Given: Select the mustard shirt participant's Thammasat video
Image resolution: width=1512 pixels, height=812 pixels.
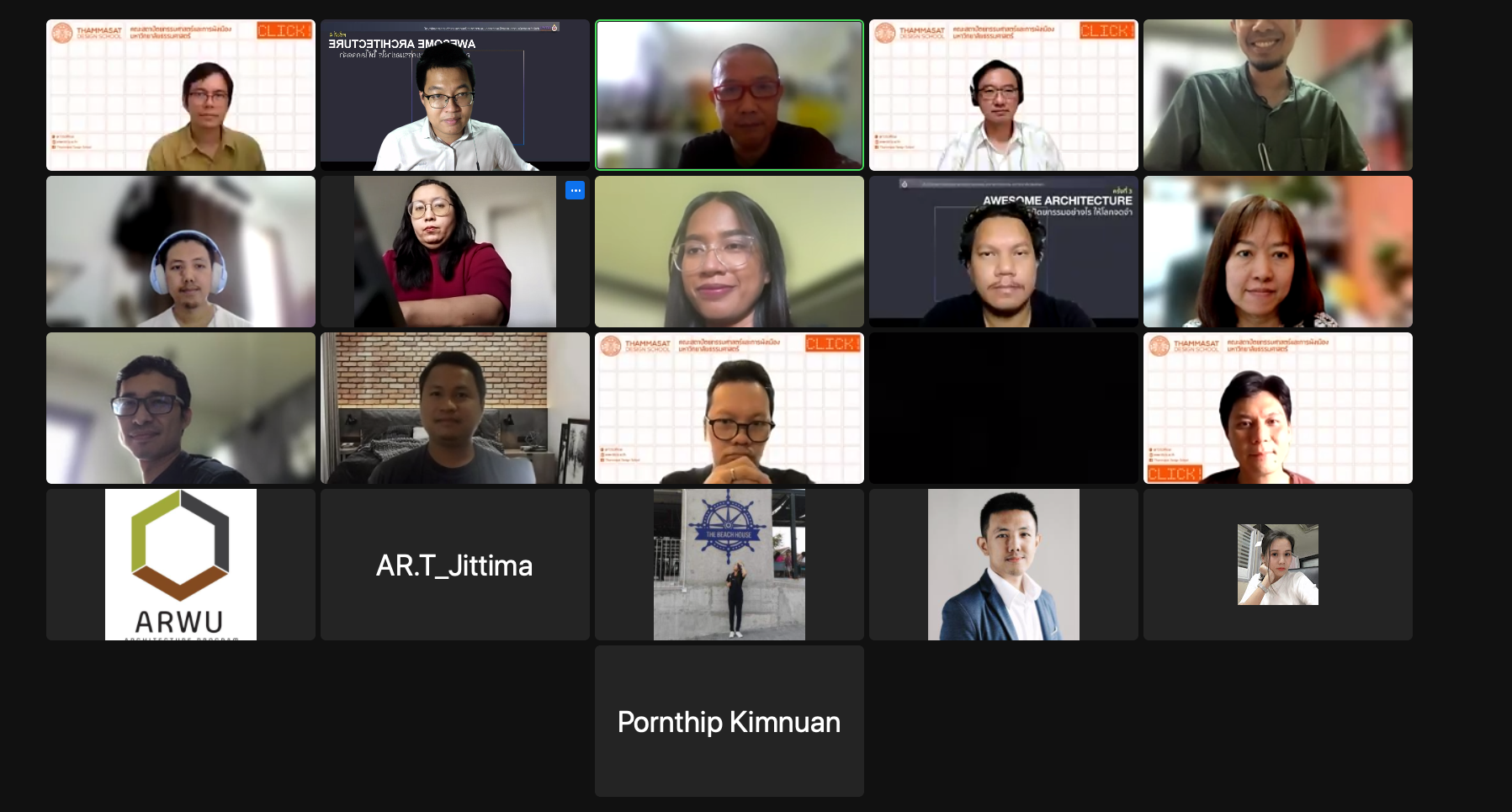Looking at the screenshot, I should tap(181, 95).
